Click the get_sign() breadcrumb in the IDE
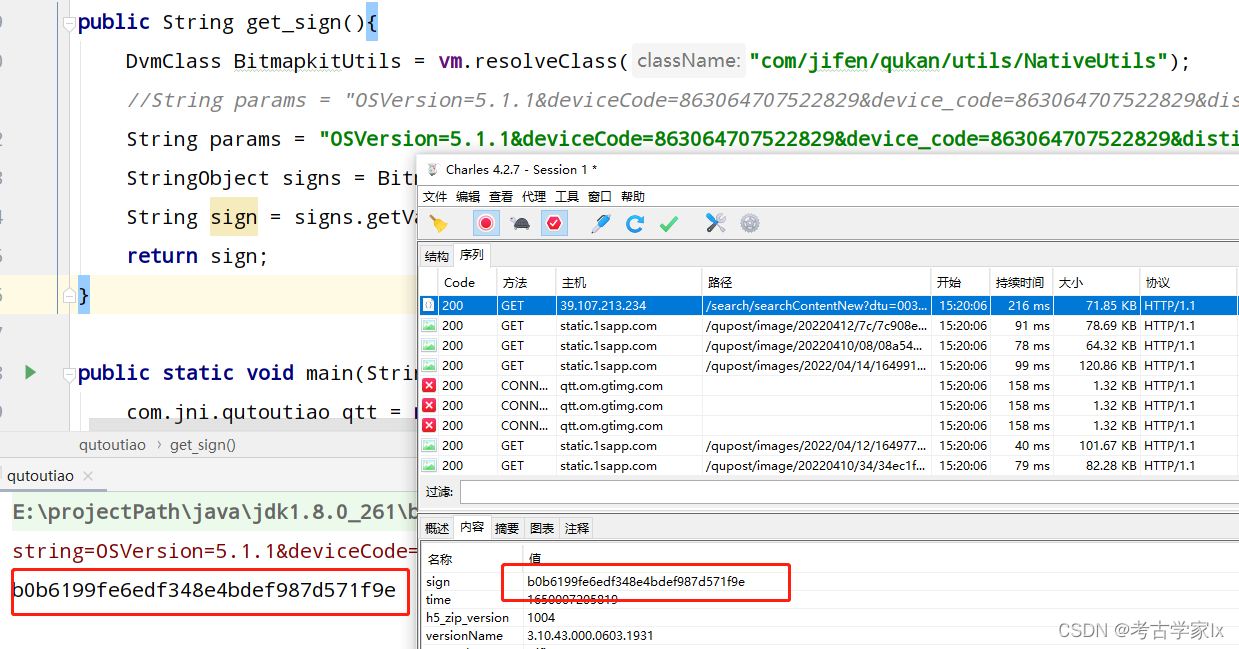The image size is (1239, 649). (x=203, y=445)
